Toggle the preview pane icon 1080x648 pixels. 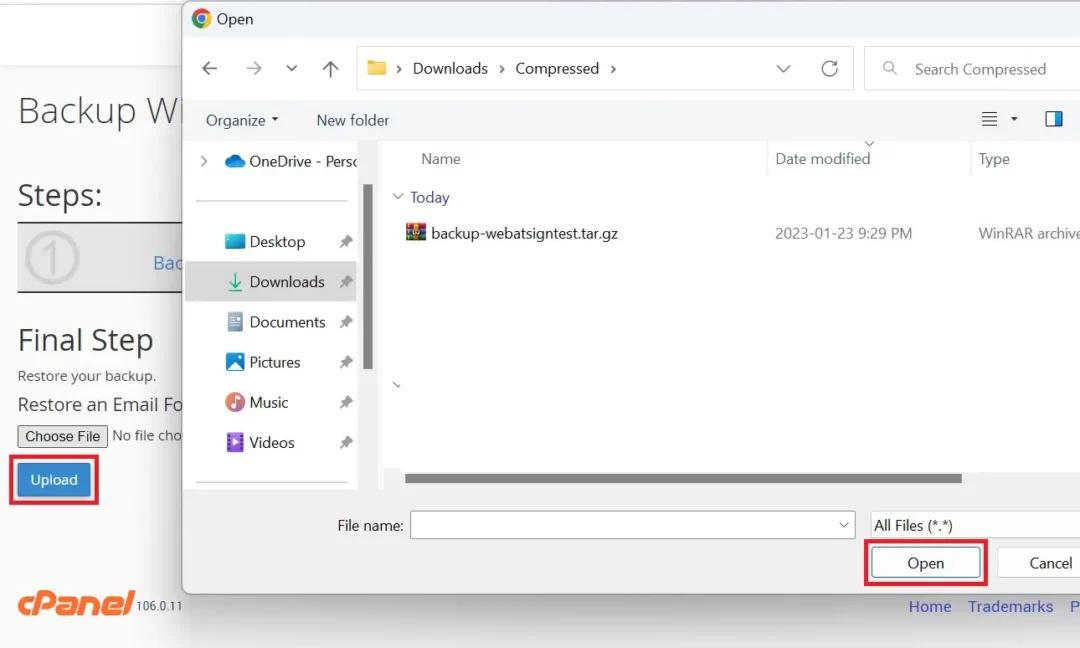pyautogui.click(x=1053, y=119)
